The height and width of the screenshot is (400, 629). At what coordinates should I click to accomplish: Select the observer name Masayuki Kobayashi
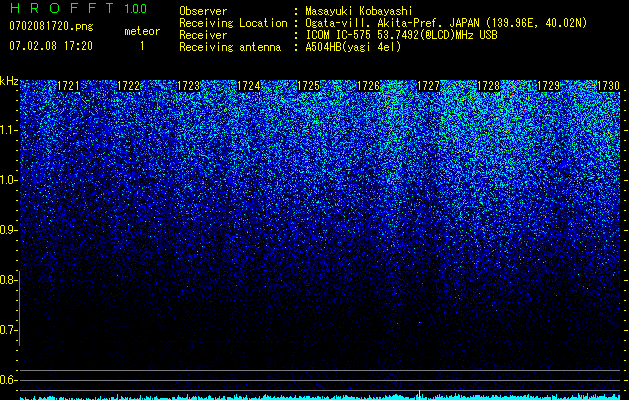click(359, 11)
